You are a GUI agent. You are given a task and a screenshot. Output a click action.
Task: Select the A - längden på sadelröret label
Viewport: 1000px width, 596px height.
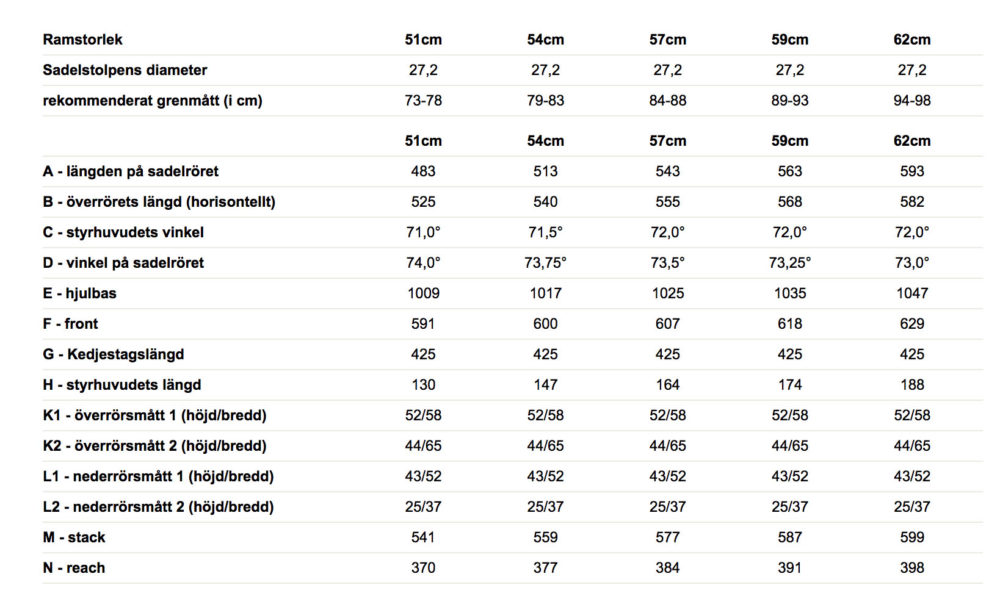click(131, 171)
